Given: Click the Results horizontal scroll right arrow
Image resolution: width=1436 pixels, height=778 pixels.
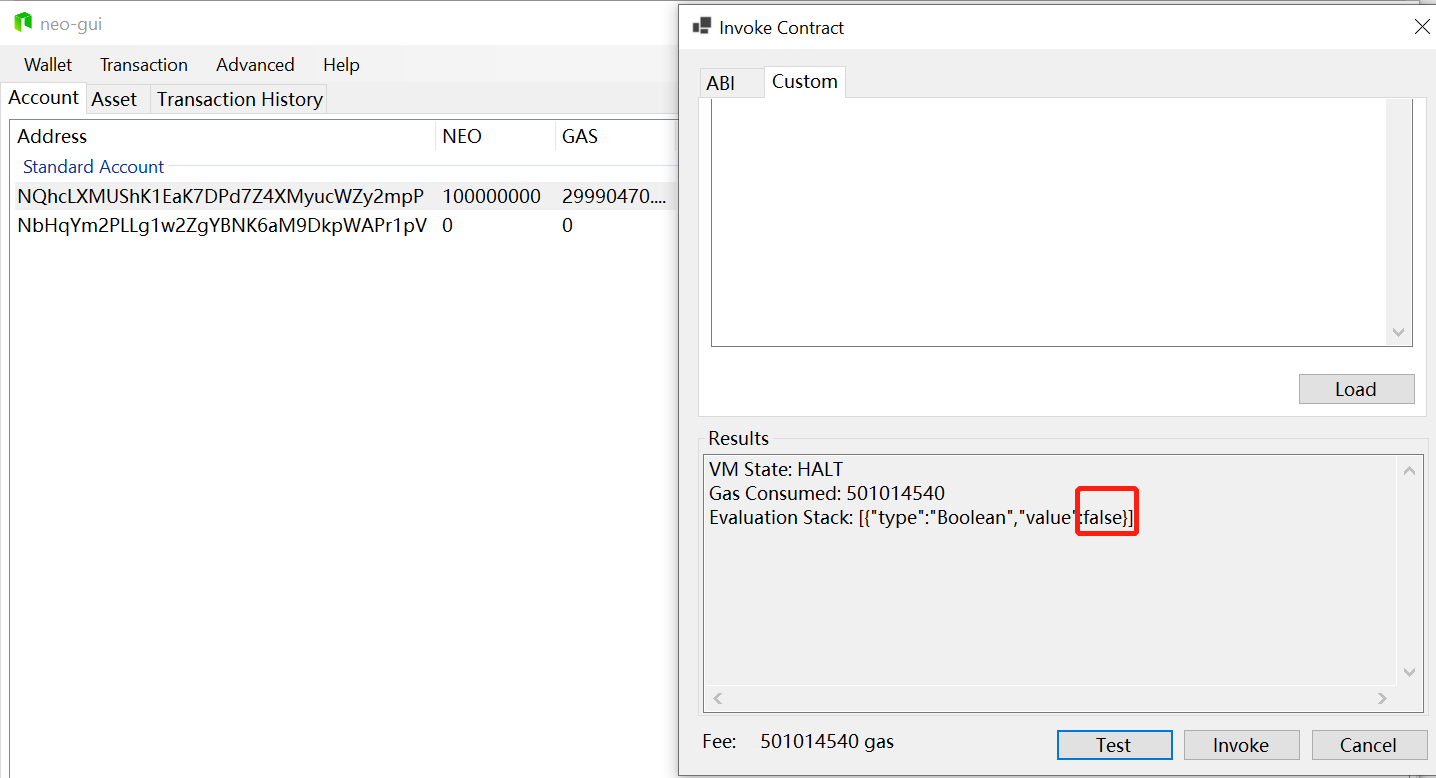Looking at the screenshot, I should point(1382,698).
